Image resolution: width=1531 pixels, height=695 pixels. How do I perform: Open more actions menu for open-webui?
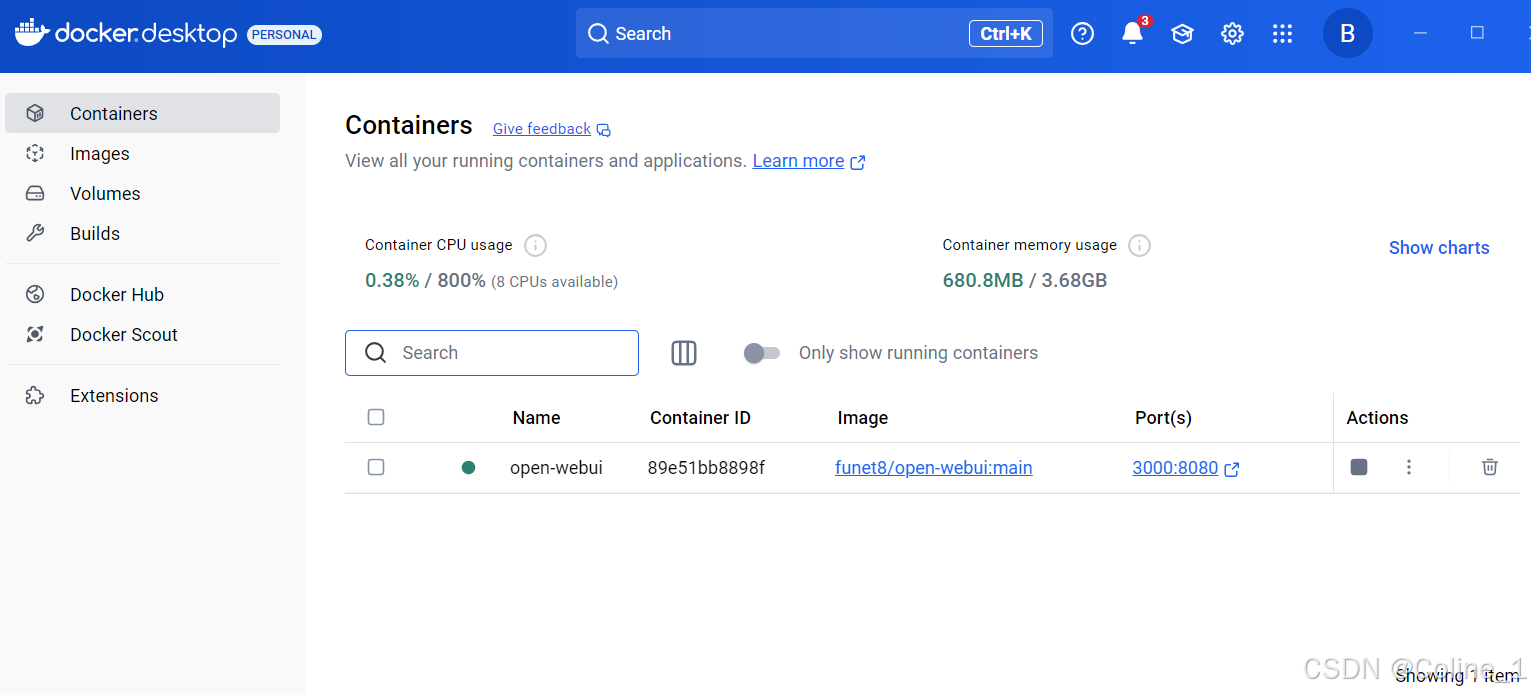click(x=1409, y=467)
